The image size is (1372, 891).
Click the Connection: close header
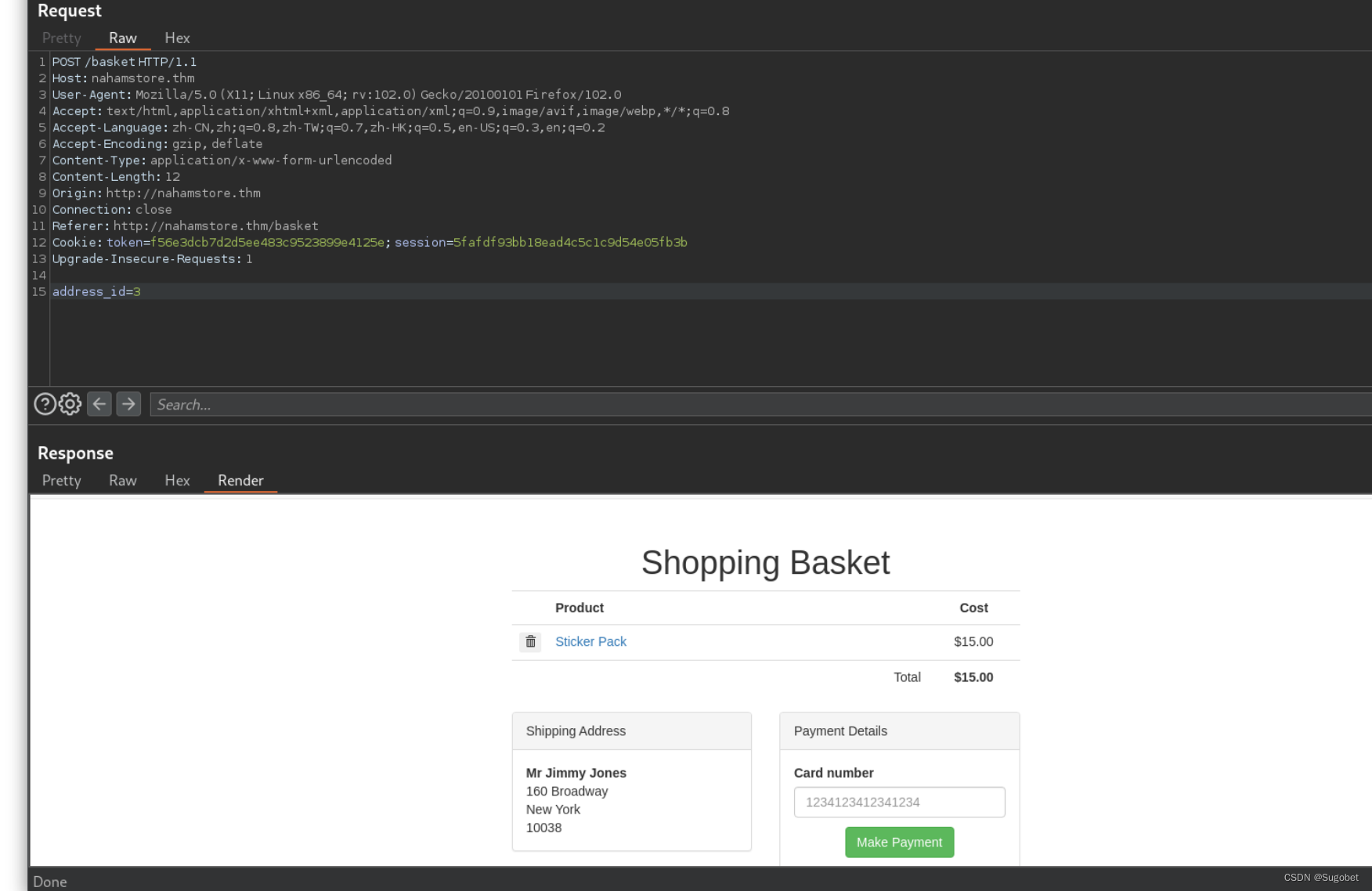point(112,210)
